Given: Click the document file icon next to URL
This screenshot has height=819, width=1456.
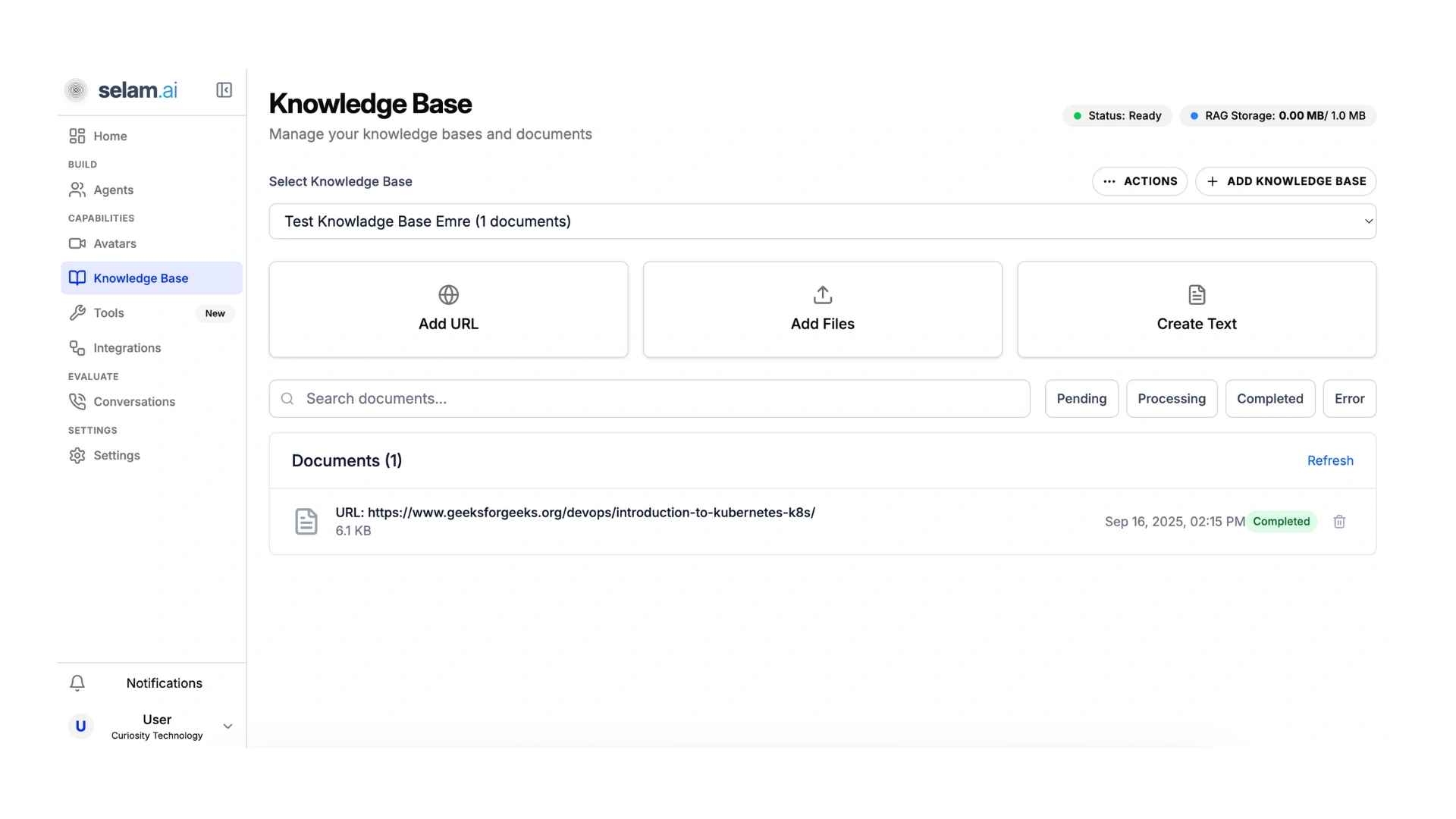Looking at the screenshot, I should coord(306,521).
